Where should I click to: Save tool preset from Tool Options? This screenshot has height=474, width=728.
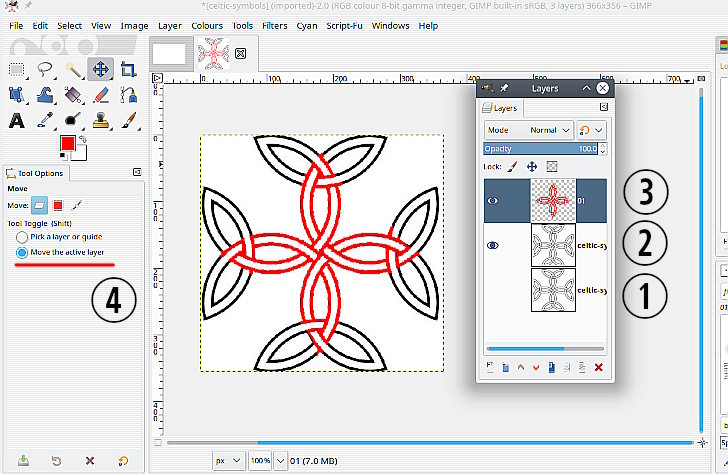tap(22, 461)
